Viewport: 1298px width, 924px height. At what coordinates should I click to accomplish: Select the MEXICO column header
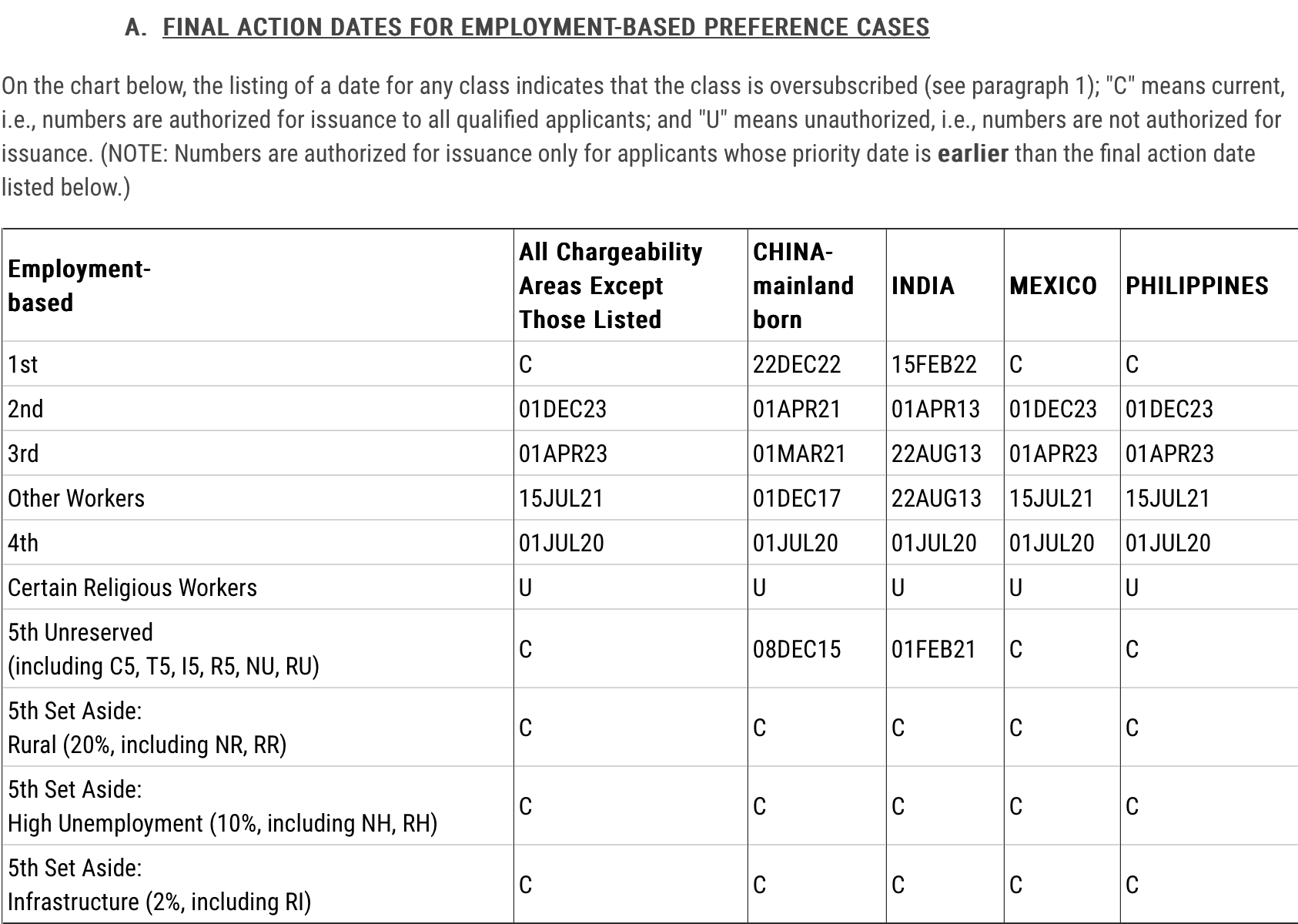pyautogui.click(x=1052, y=286)
